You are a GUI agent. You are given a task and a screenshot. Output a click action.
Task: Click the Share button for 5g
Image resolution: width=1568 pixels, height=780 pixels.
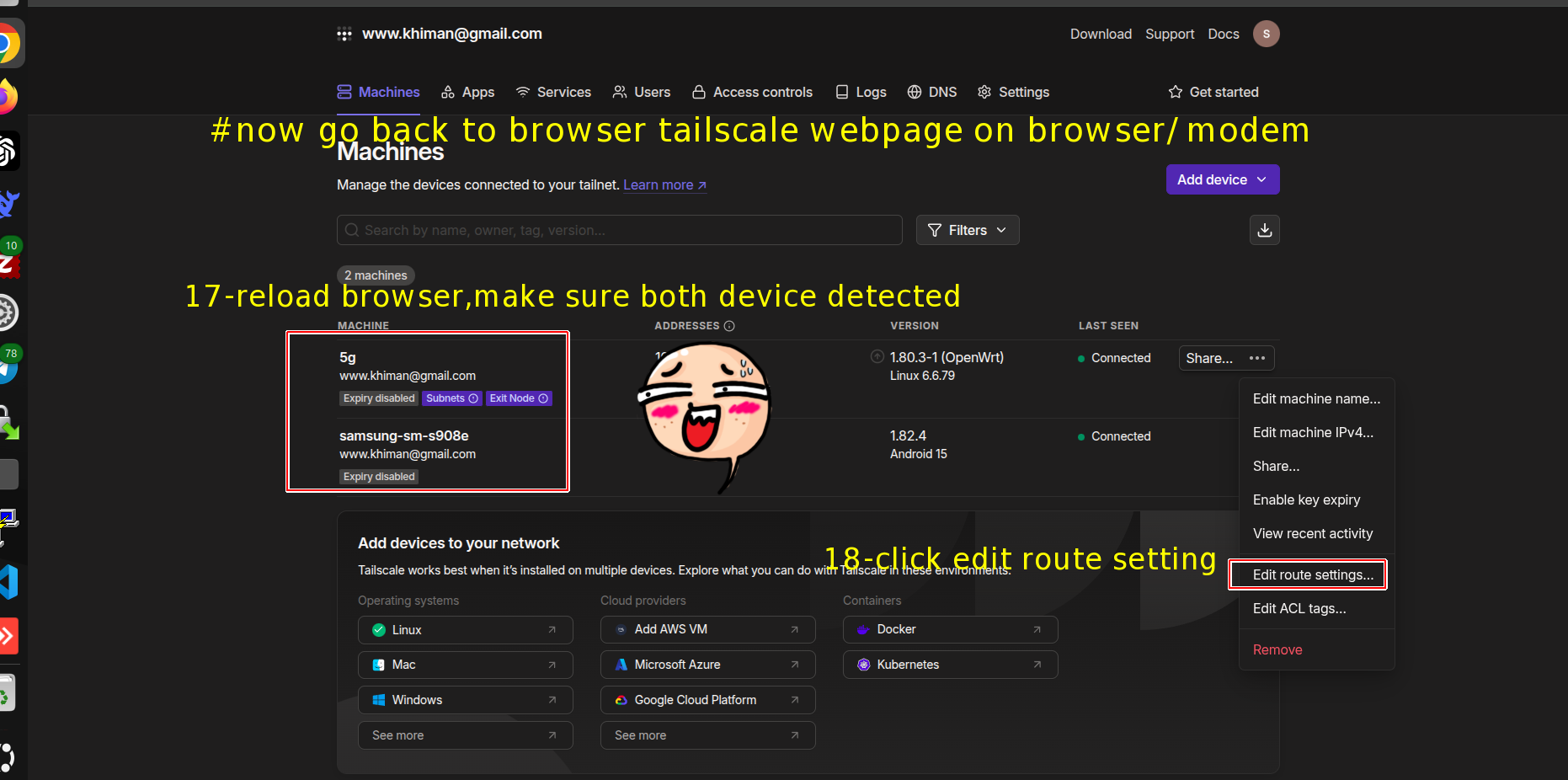1209,358
